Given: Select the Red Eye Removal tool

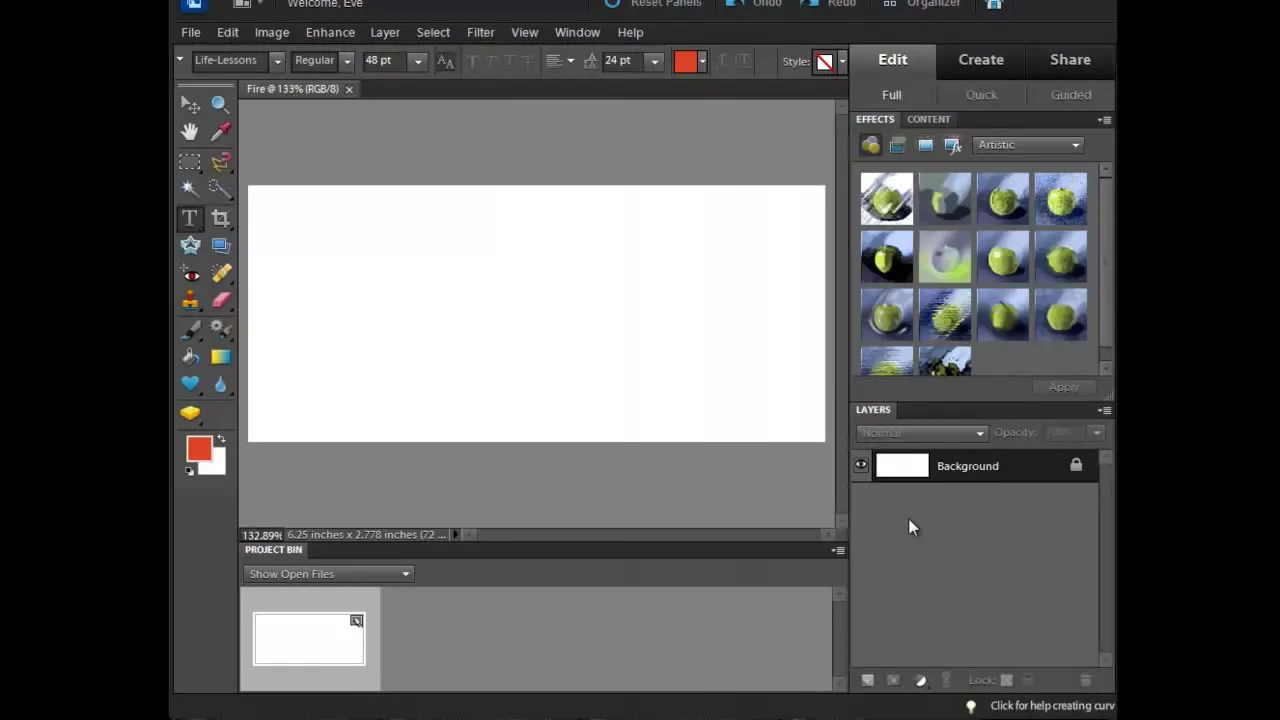Looking at the screenshot, I should [x=190, y=273].
